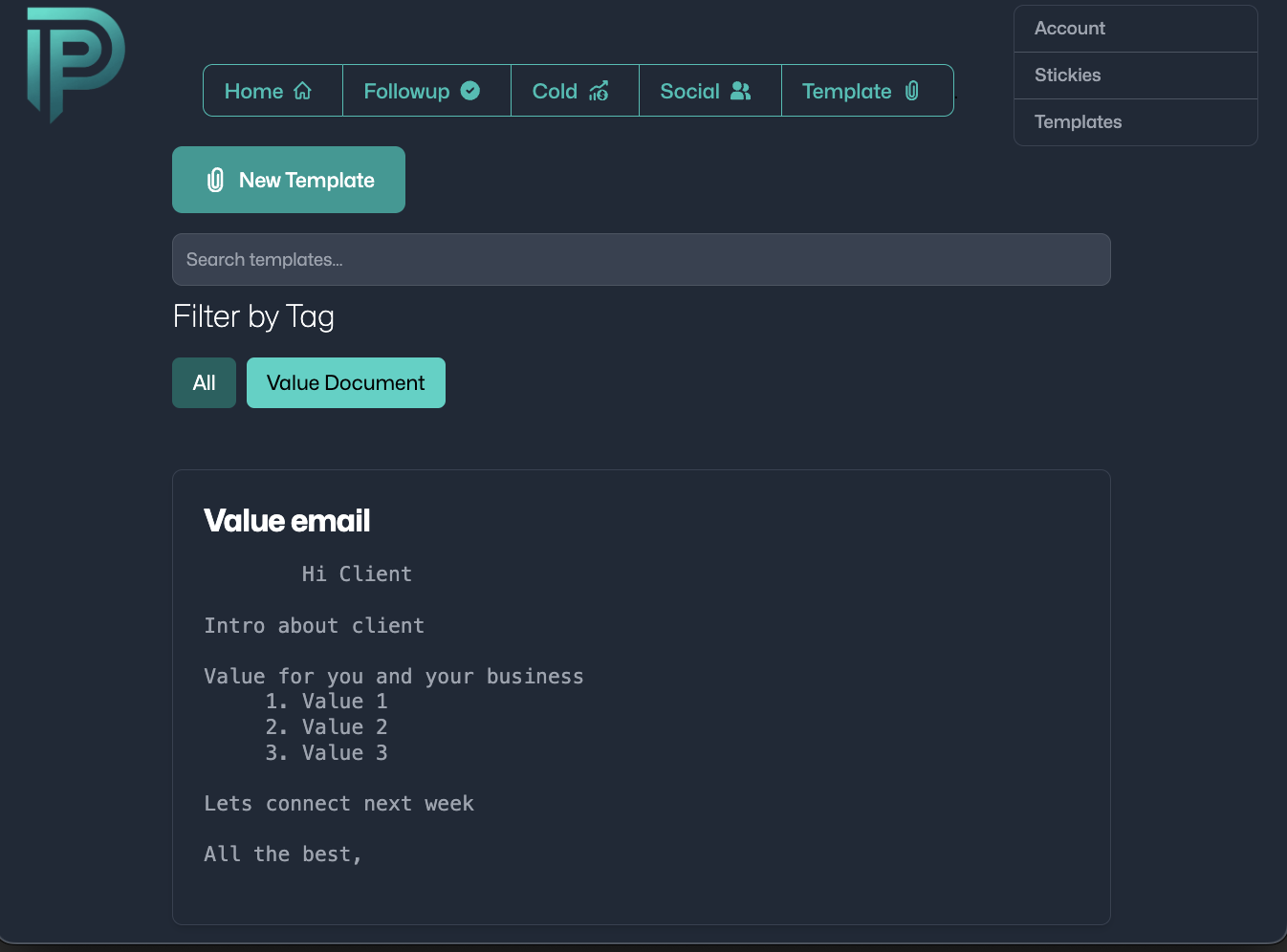
Task: Create a template via New Template text
Action: [306, 180]
